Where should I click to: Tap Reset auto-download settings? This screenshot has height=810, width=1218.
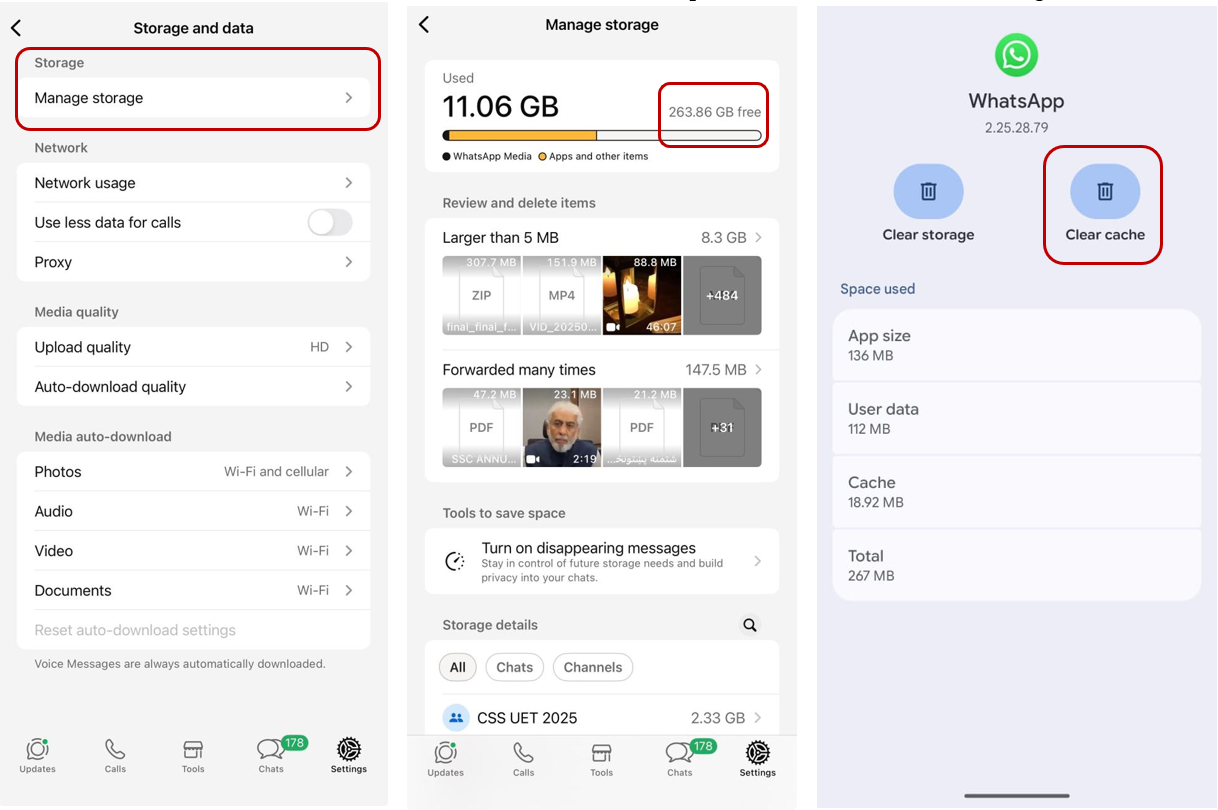(136, 629)
